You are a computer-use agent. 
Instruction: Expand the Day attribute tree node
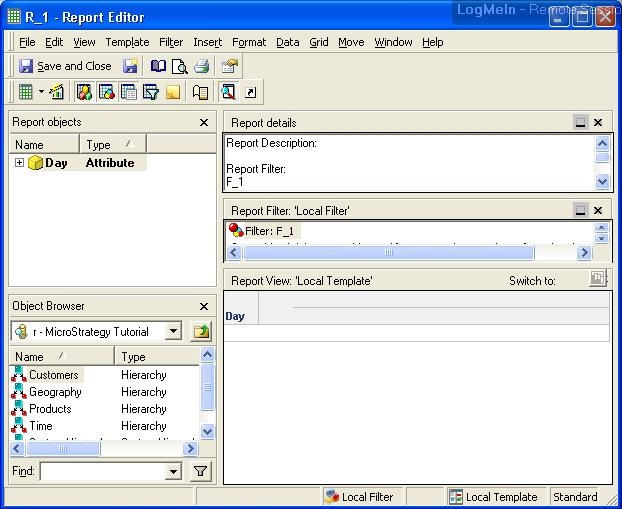pos(19,163)
